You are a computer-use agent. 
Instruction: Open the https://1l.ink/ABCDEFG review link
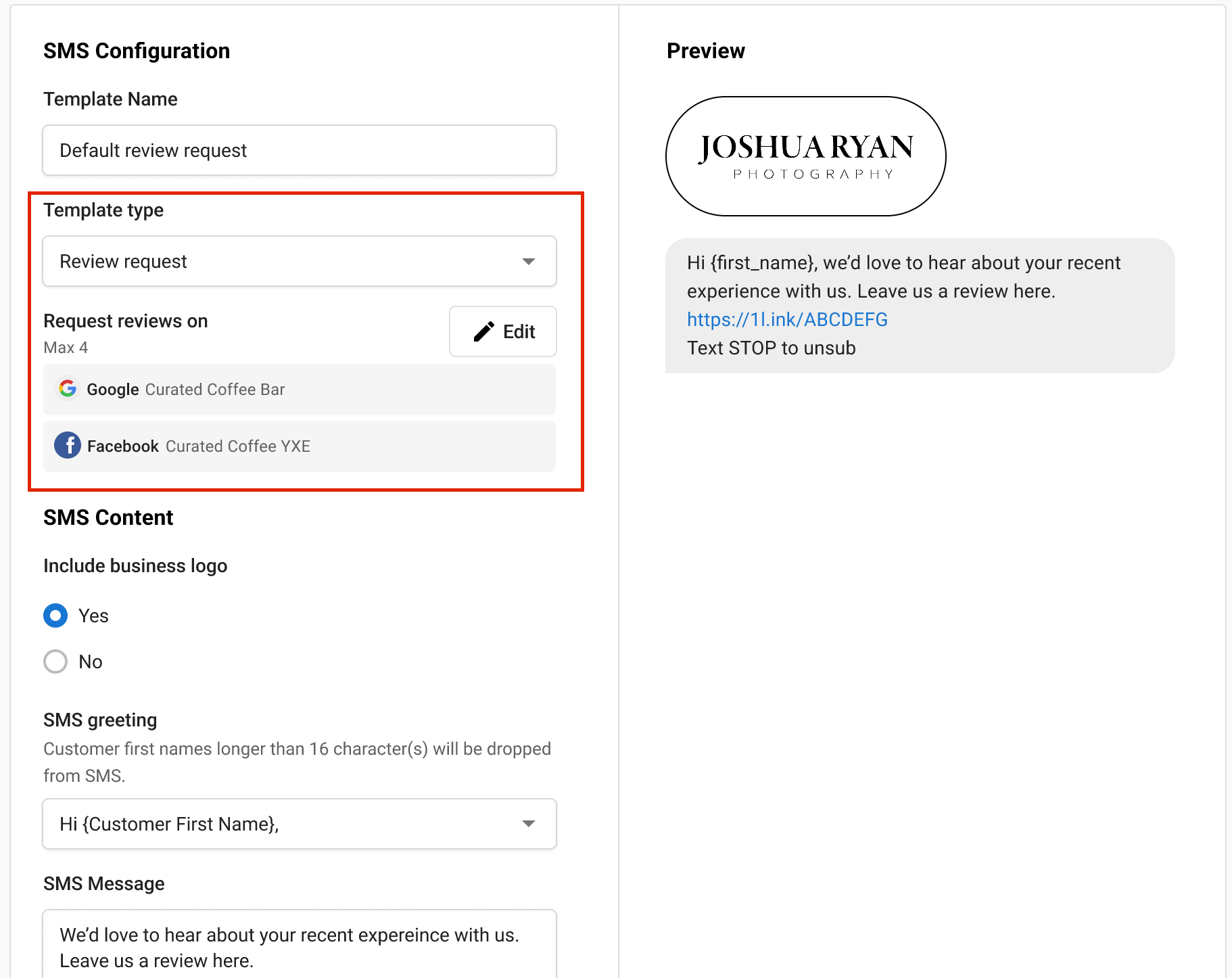(x=786, y=319)
